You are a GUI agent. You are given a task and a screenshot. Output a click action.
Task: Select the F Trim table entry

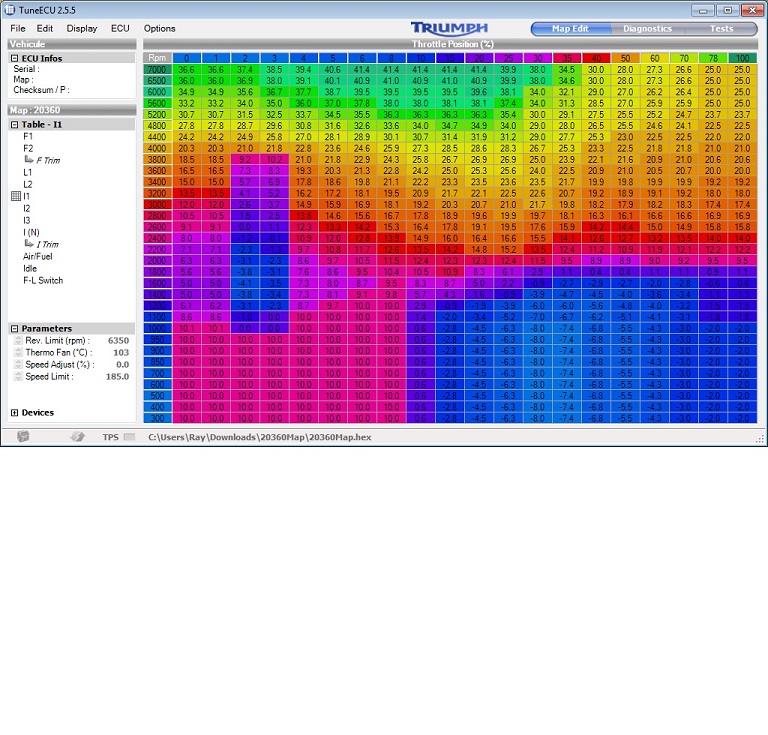[x=47, y=160]
